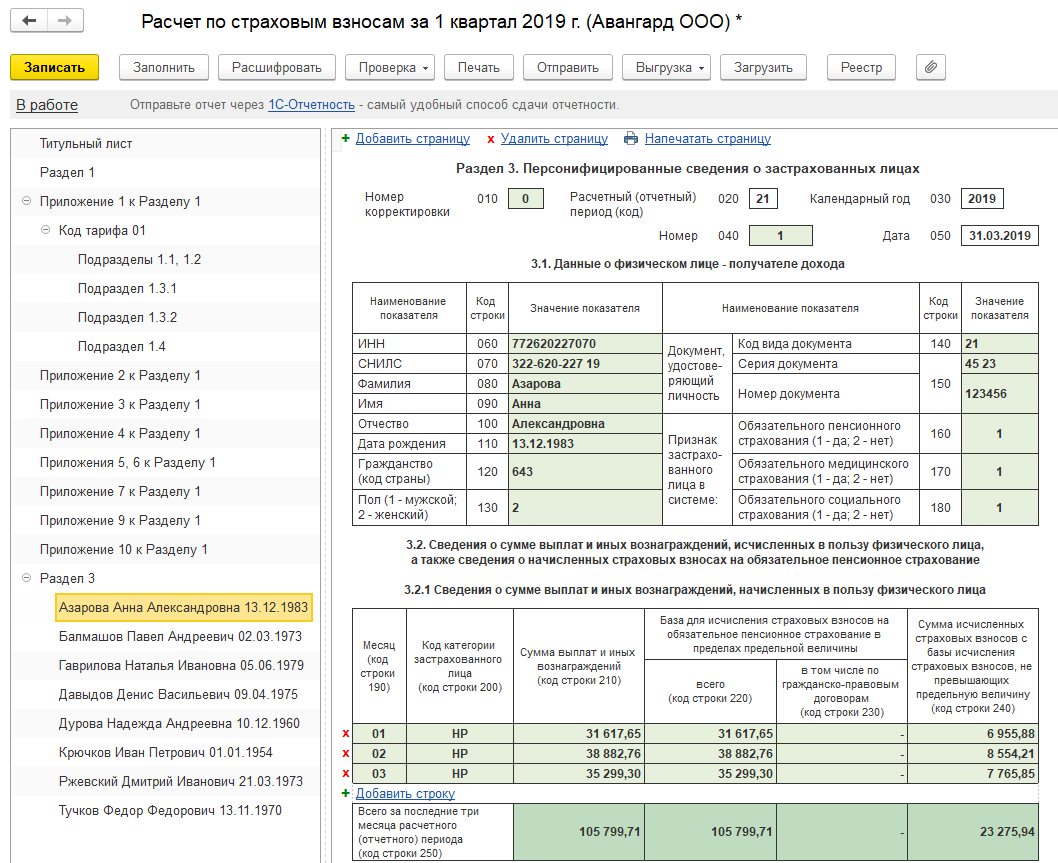Click the green plus add page icon
1058x863 pixels.
(x=346, y=139)
